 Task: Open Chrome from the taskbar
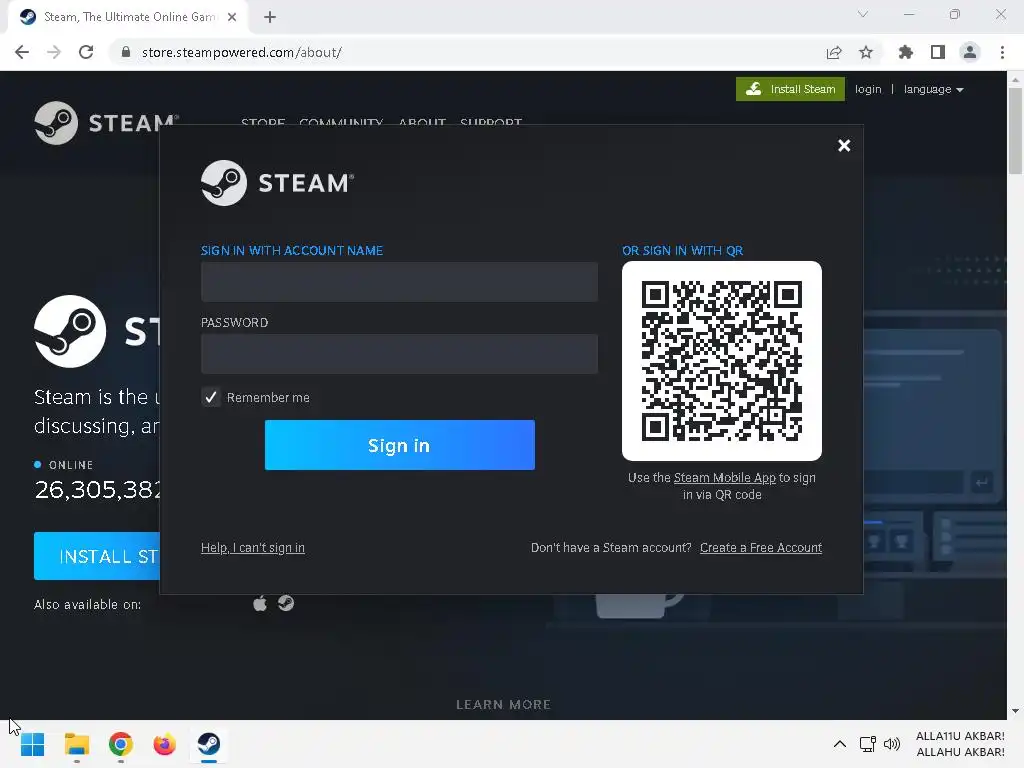121,744
